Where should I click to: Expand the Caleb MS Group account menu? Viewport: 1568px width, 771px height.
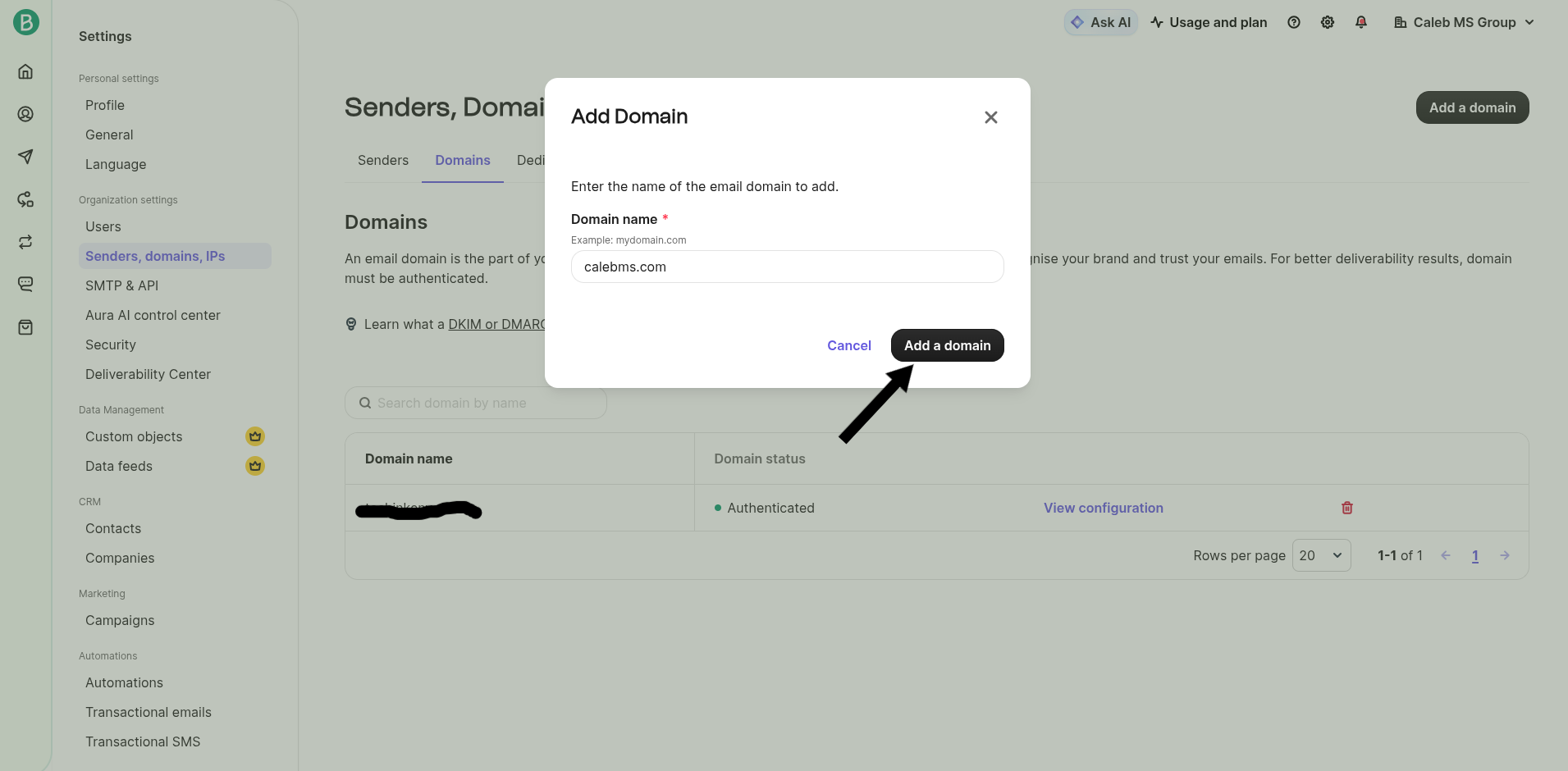(1464, 22)
